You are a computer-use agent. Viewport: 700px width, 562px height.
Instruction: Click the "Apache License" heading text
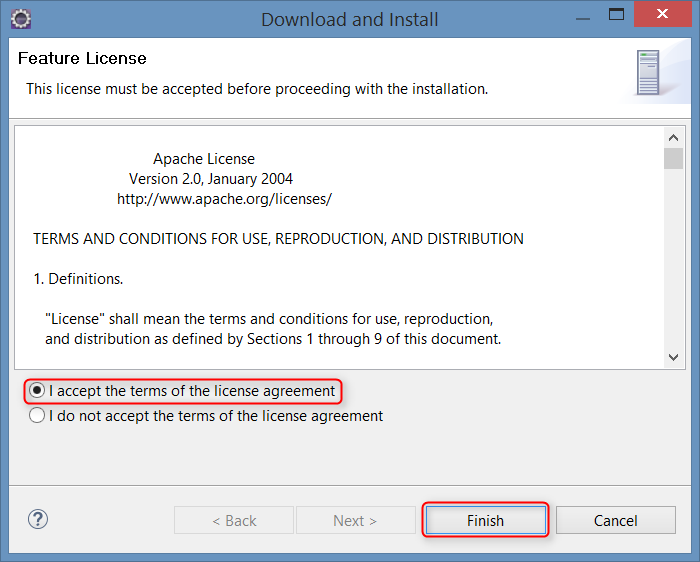tap(204, 159)
